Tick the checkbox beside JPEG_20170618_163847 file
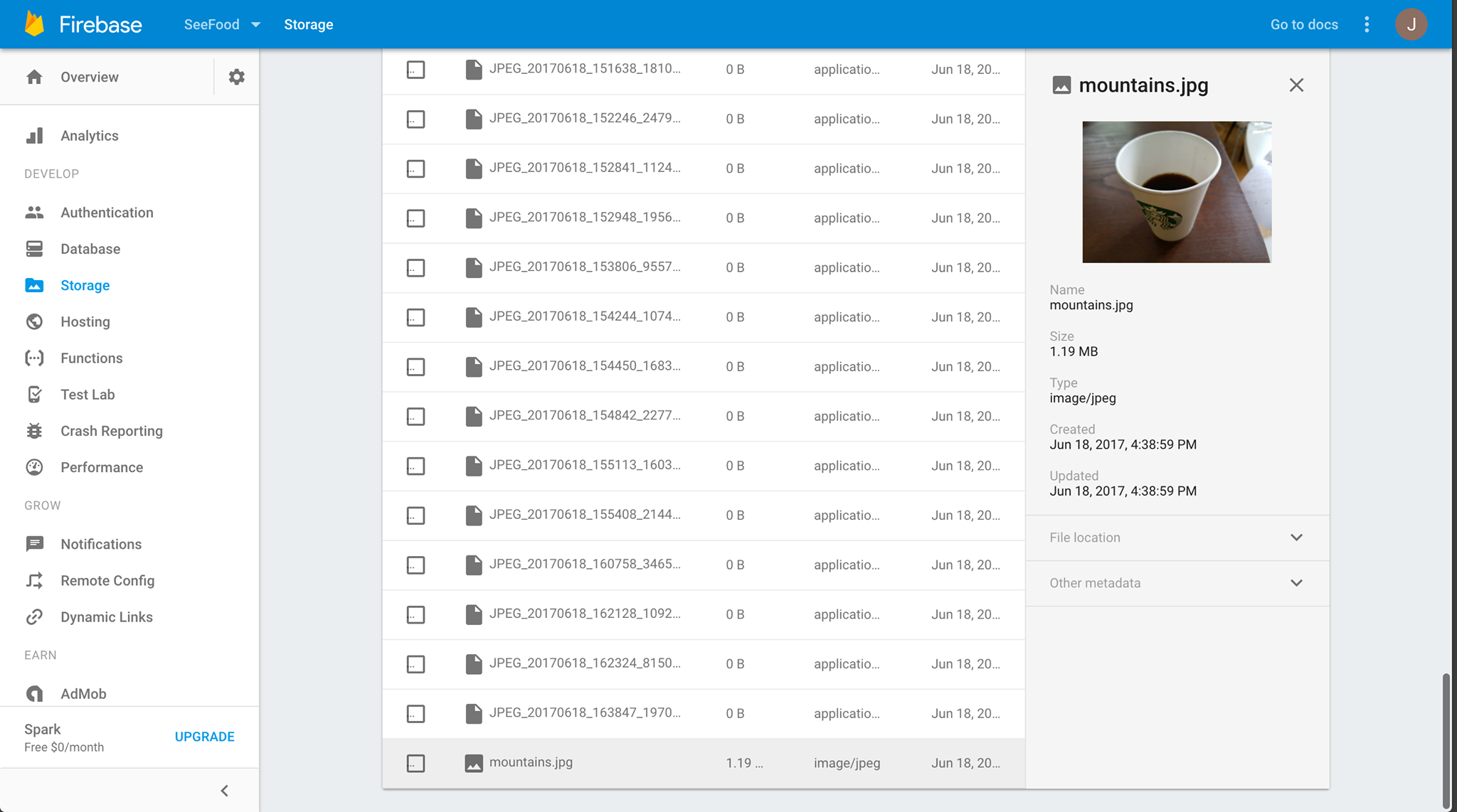This screenshot has height=812, width=1457. (x=415, y=713)
